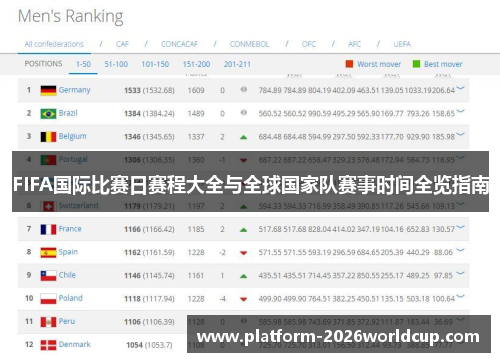Expand the Switzerland row details chevron
This screenshot has height=362, width=500.
click(x=461, y=204)
